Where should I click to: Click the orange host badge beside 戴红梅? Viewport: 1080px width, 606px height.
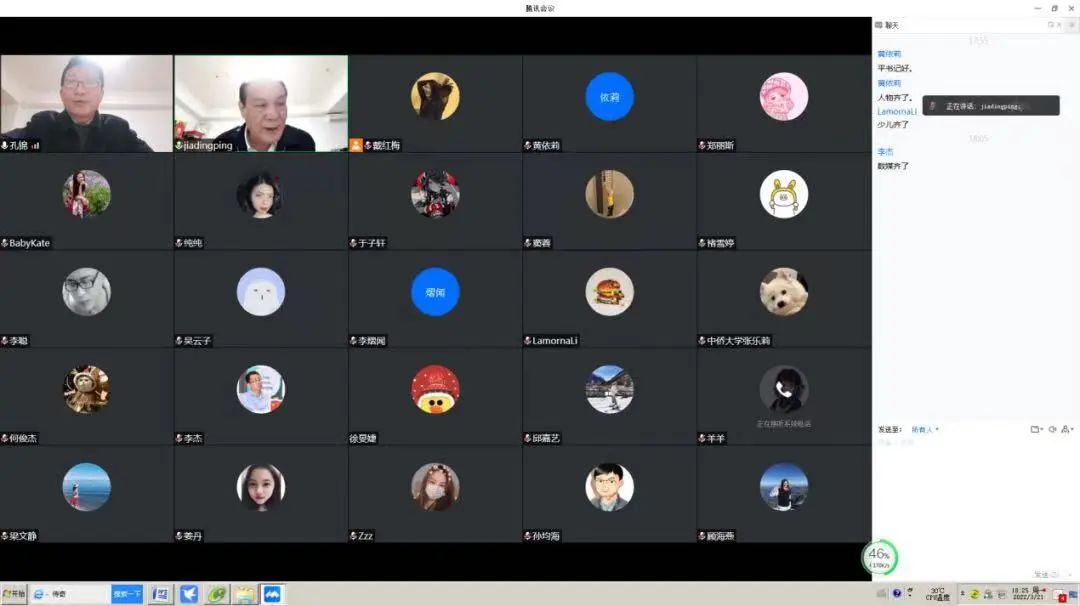356,145
